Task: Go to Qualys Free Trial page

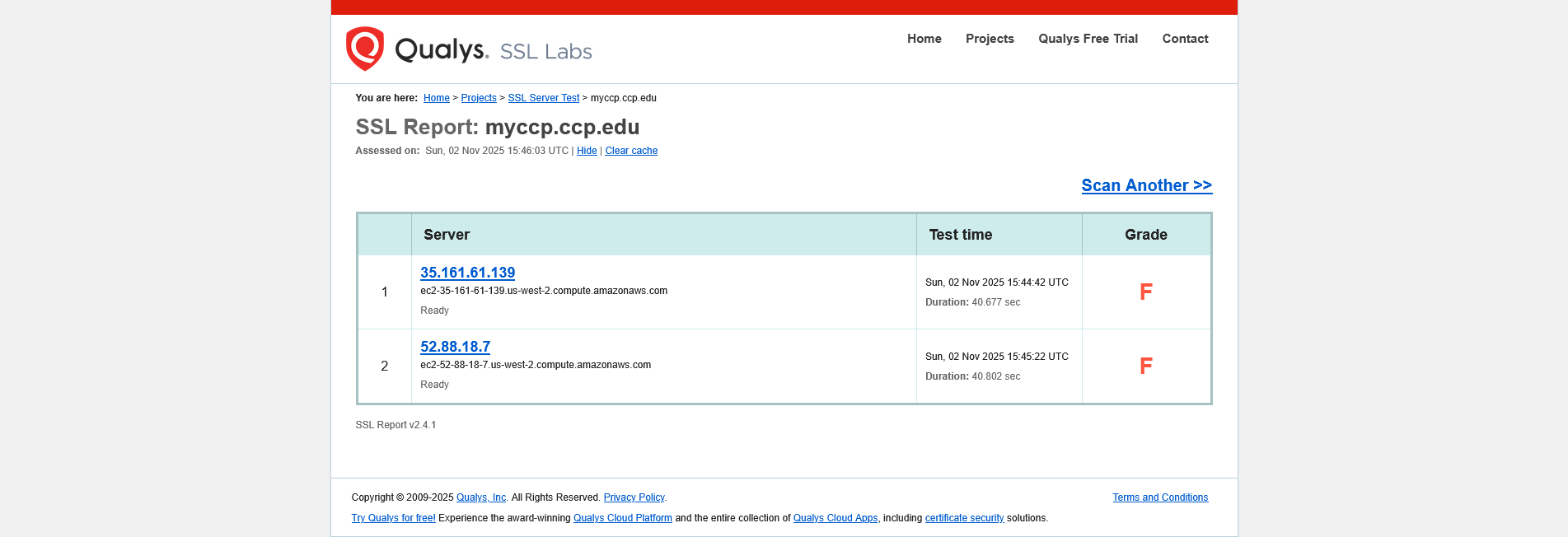Action: click(x=1088, y=39)
